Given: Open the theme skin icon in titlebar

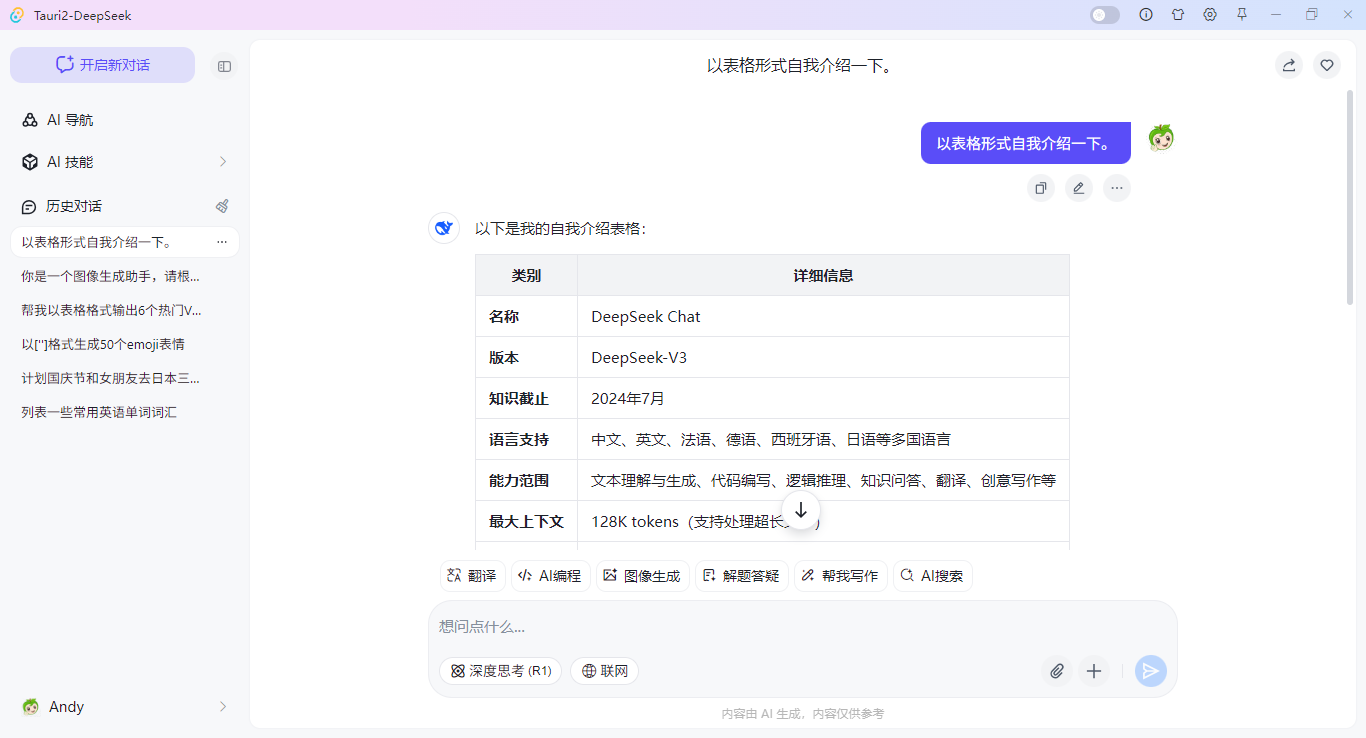Looking at the screenshot, I should pyautogui.click(x=1178, y=15).
